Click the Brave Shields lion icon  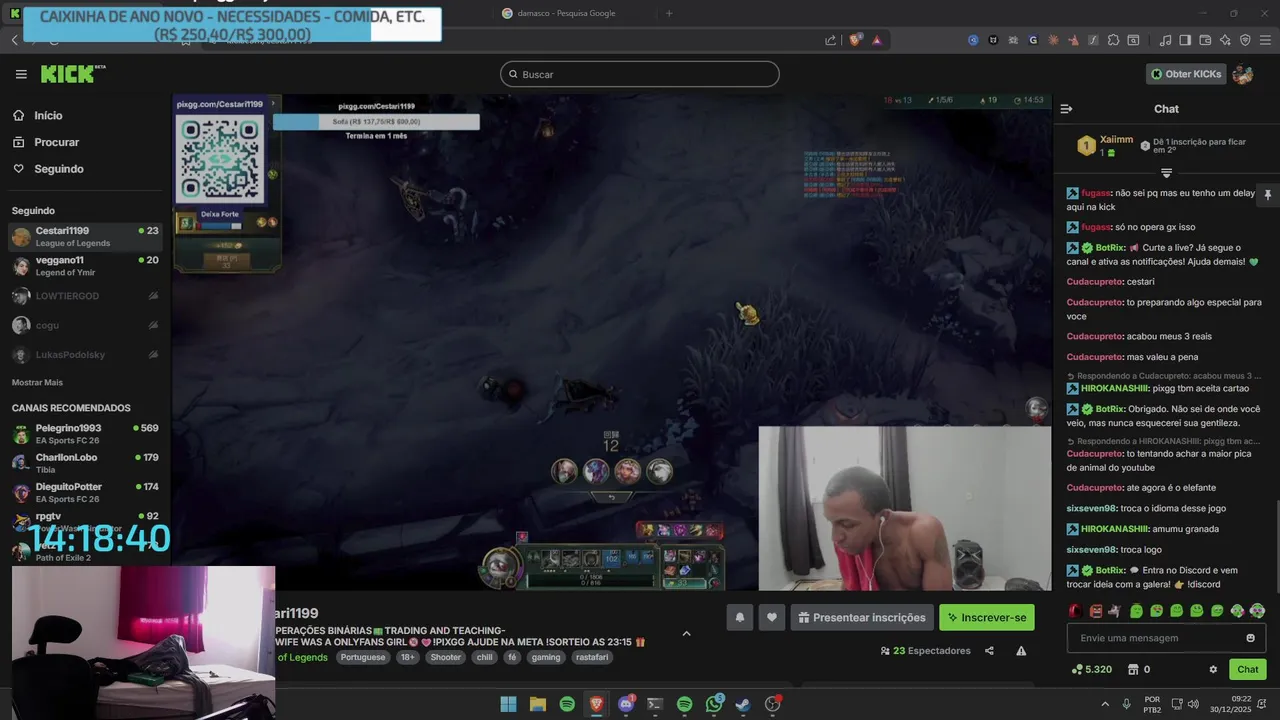point(855,40)
